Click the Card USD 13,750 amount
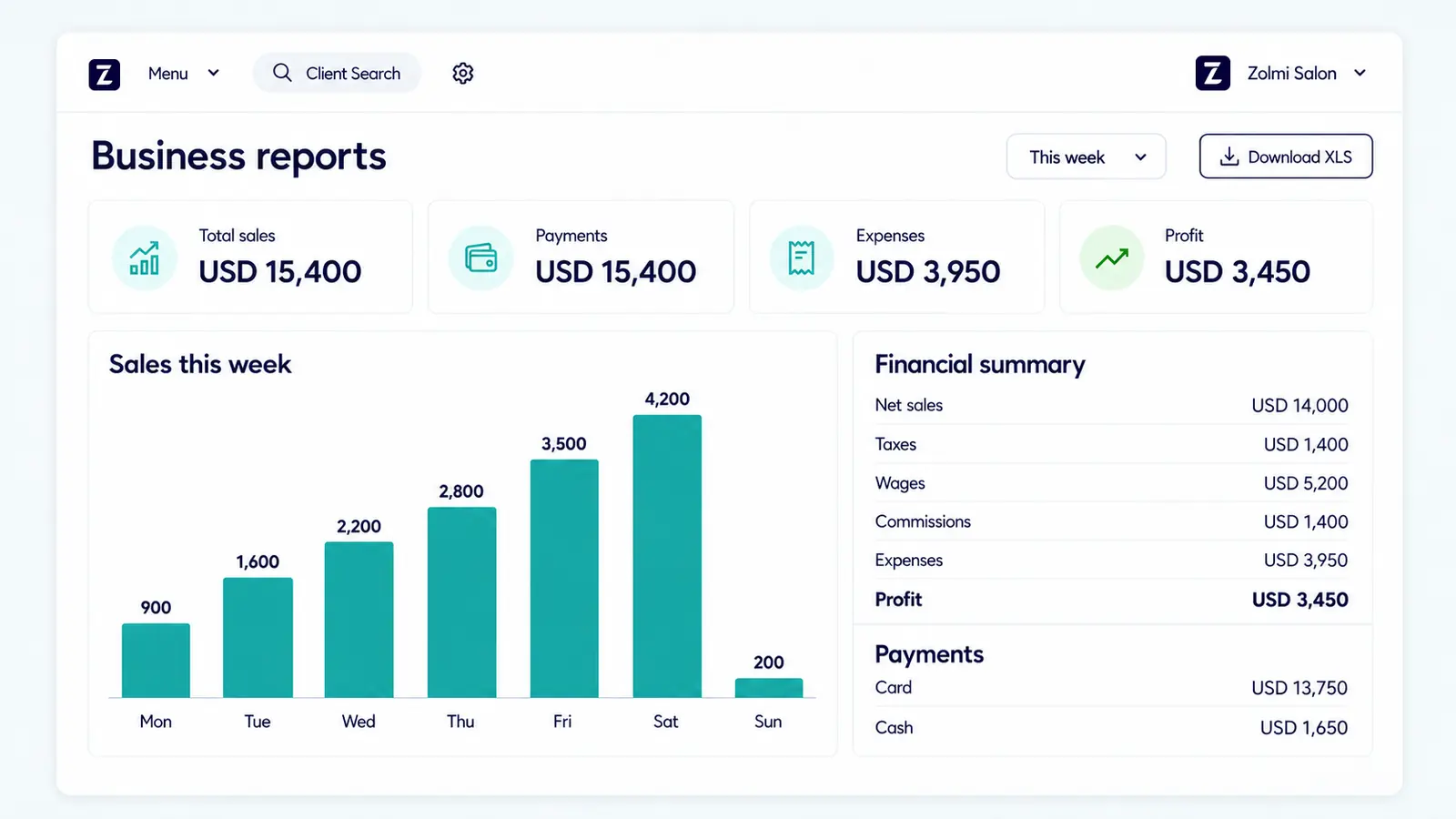This screenshot has height=819, width=1456. [1299, 688]
